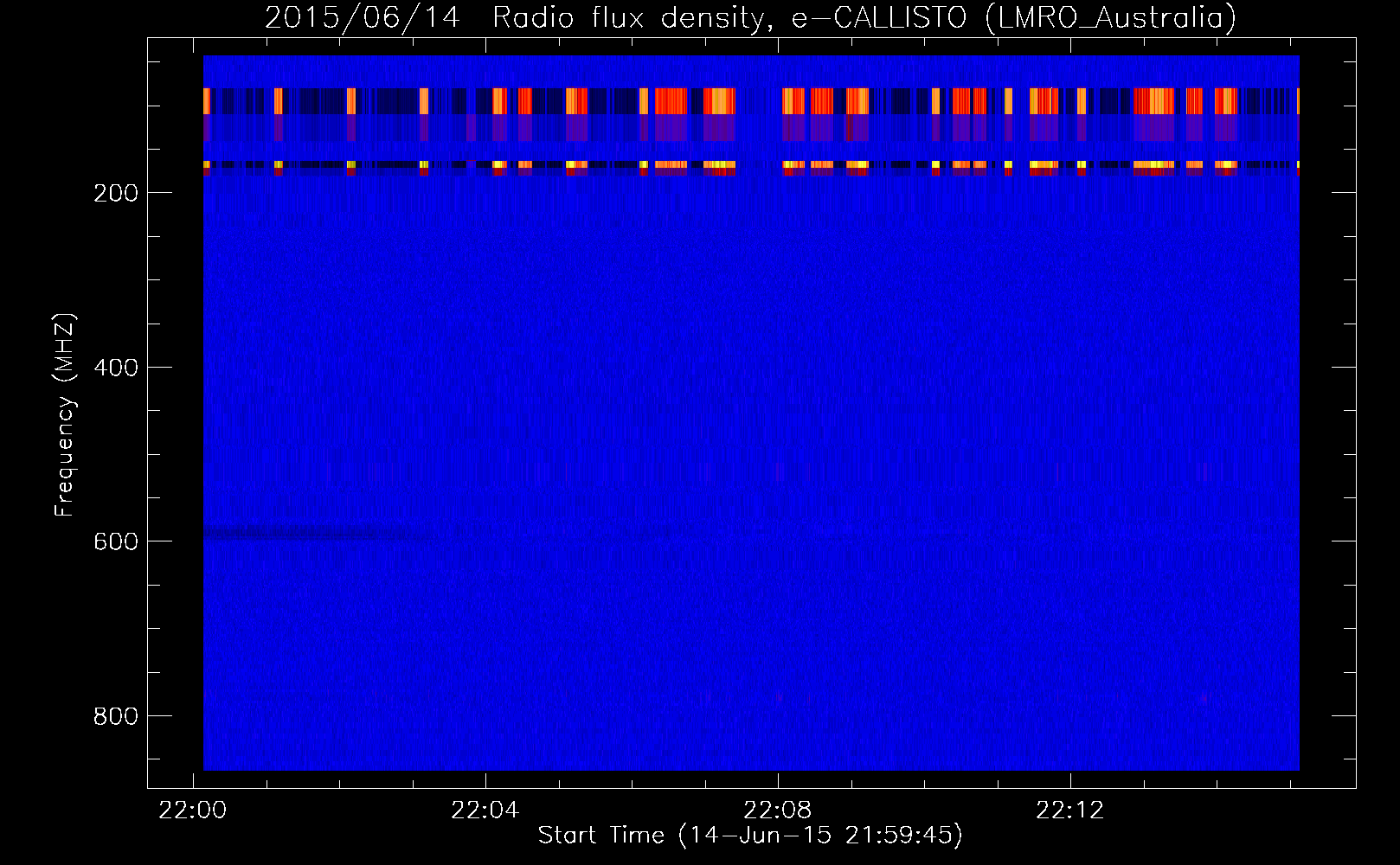This screenshot has height=865, width=1400.
Task: Click the "22:12" time tick label
Action: [x=1070, y=811]
